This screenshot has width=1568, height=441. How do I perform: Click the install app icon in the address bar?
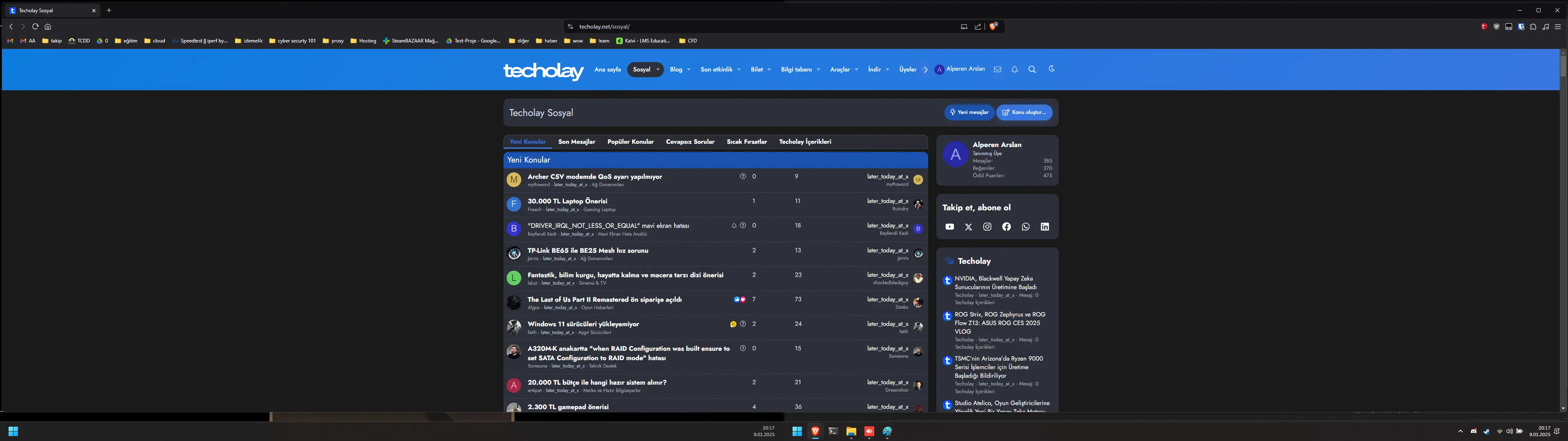(964, 26)
